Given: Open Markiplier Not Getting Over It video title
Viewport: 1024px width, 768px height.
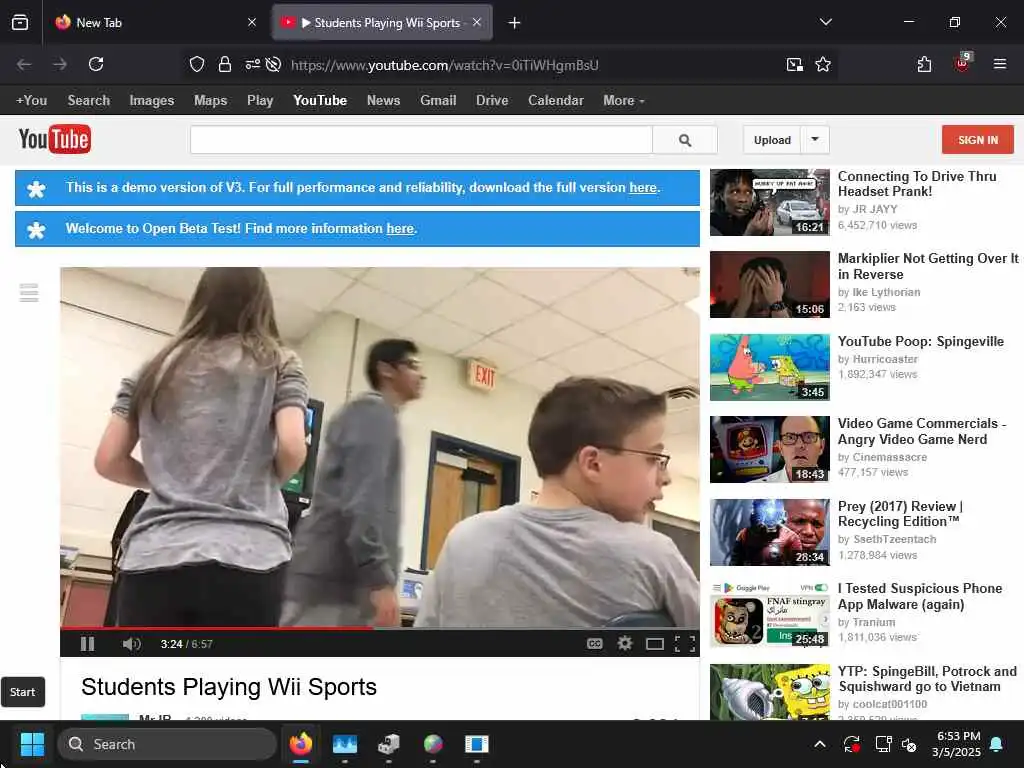Looking at the screenshot, I should click(x=928, y=266).
